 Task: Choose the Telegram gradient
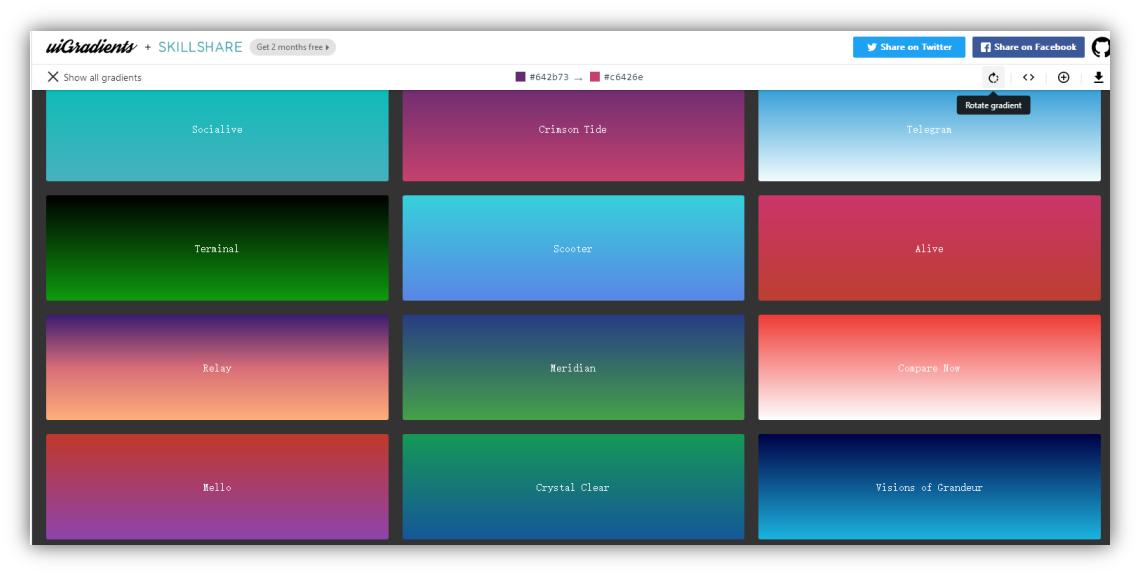pos(929,135)
